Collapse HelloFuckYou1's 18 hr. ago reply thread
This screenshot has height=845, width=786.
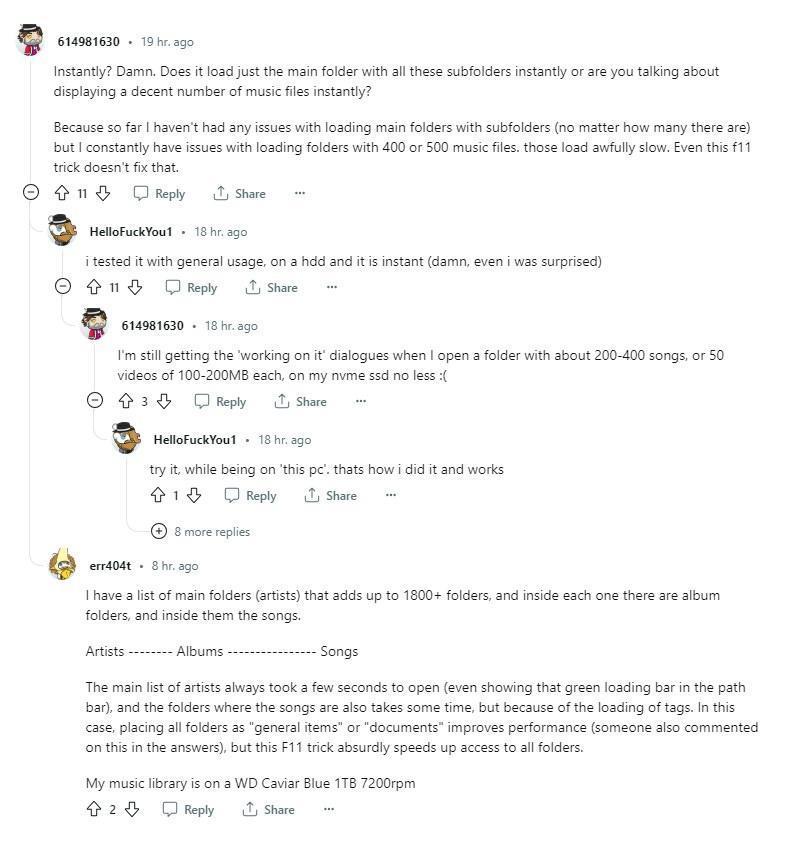pos(63,288)
